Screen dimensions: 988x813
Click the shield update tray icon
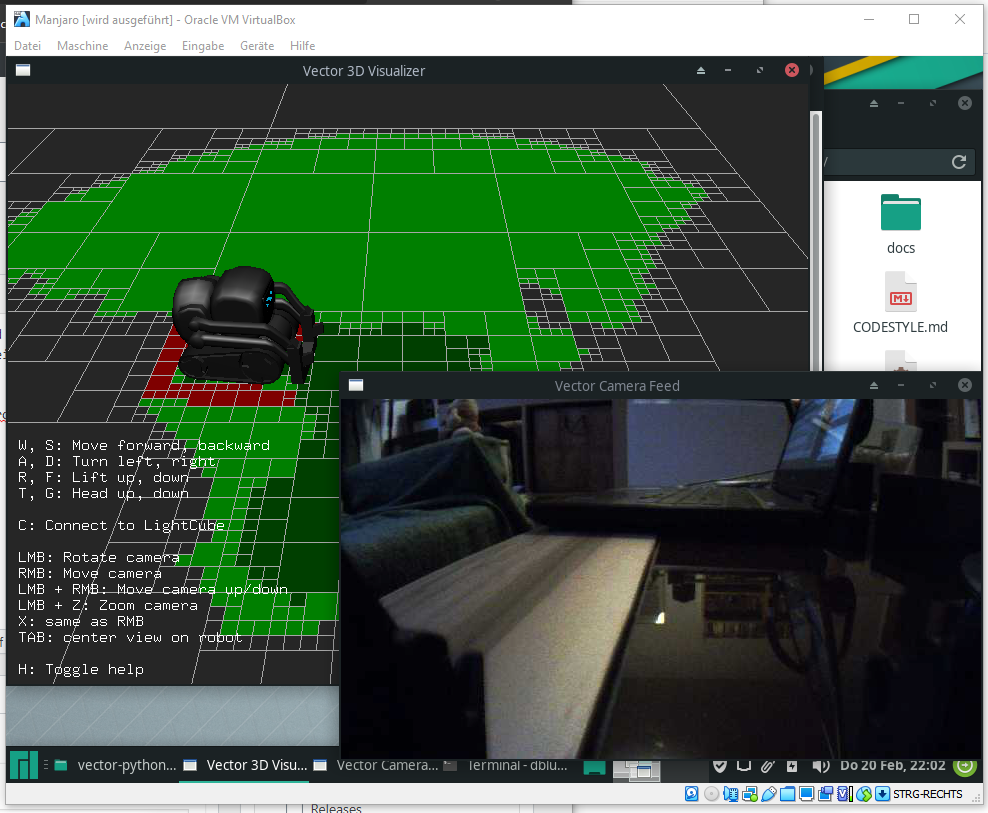(x=720, y=766)
